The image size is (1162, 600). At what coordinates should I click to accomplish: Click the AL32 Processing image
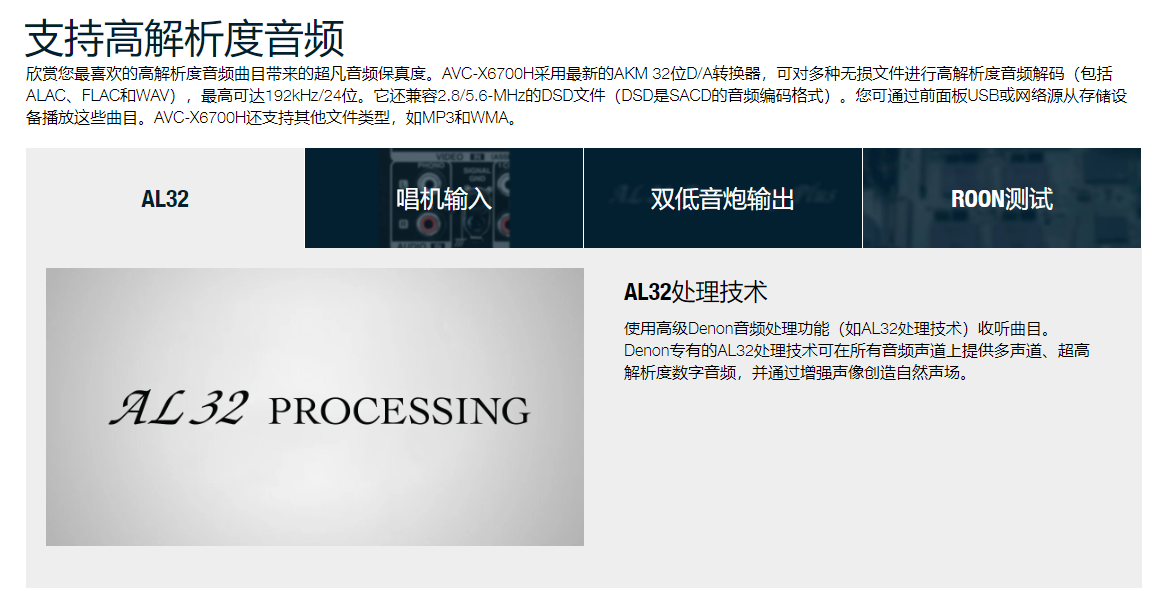coord(315,407)
